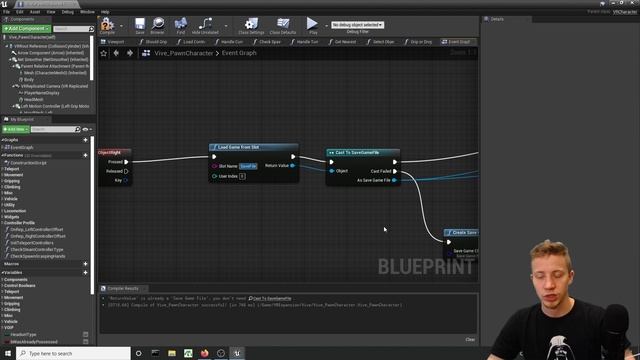The height and width of the screenshot is (360, 640).
Task: Add a new macro with the Macros plus
Action: coord(85,264)
